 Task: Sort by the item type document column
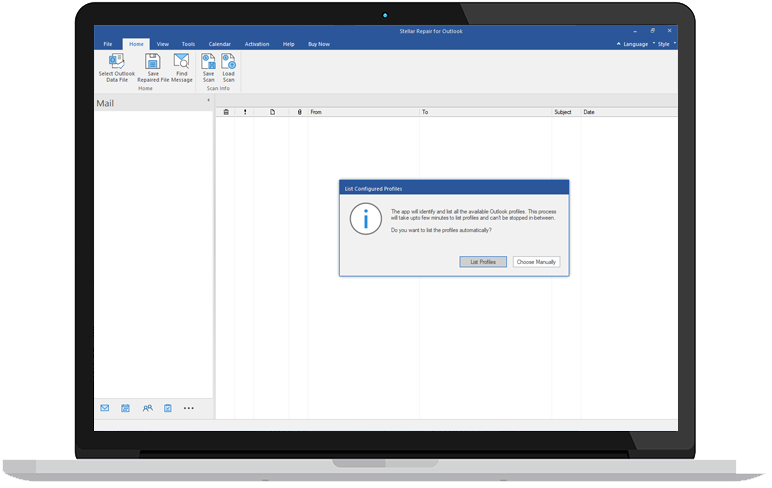[x=272, y=112]
